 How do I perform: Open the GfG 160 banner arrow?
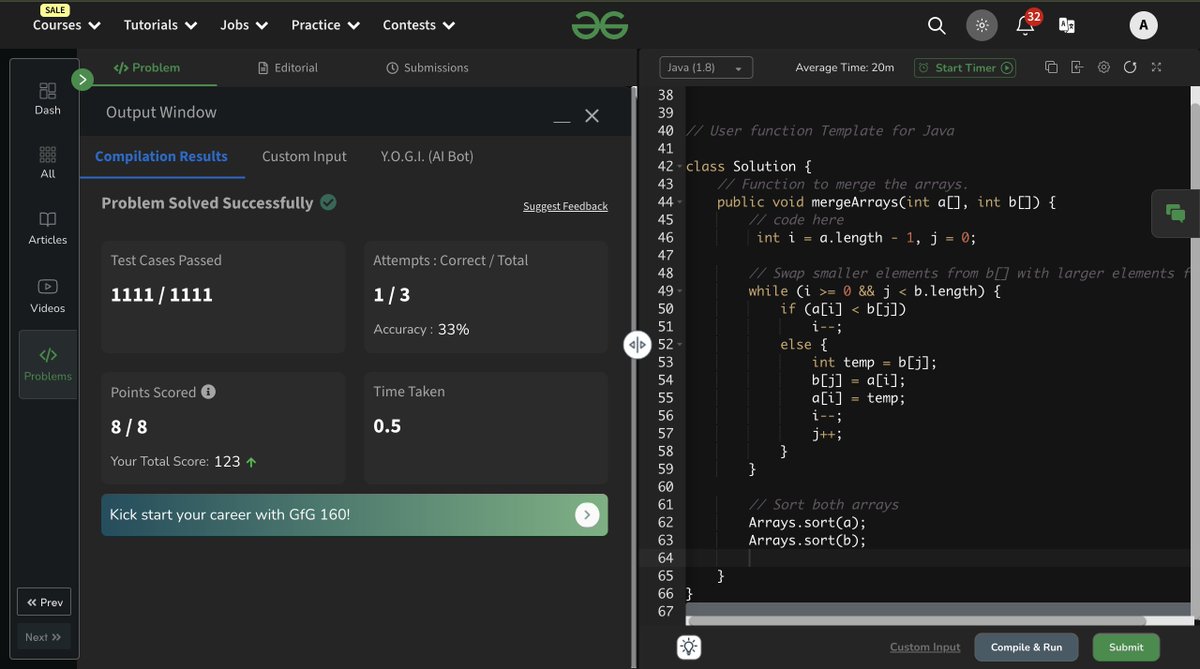(587, 515)
